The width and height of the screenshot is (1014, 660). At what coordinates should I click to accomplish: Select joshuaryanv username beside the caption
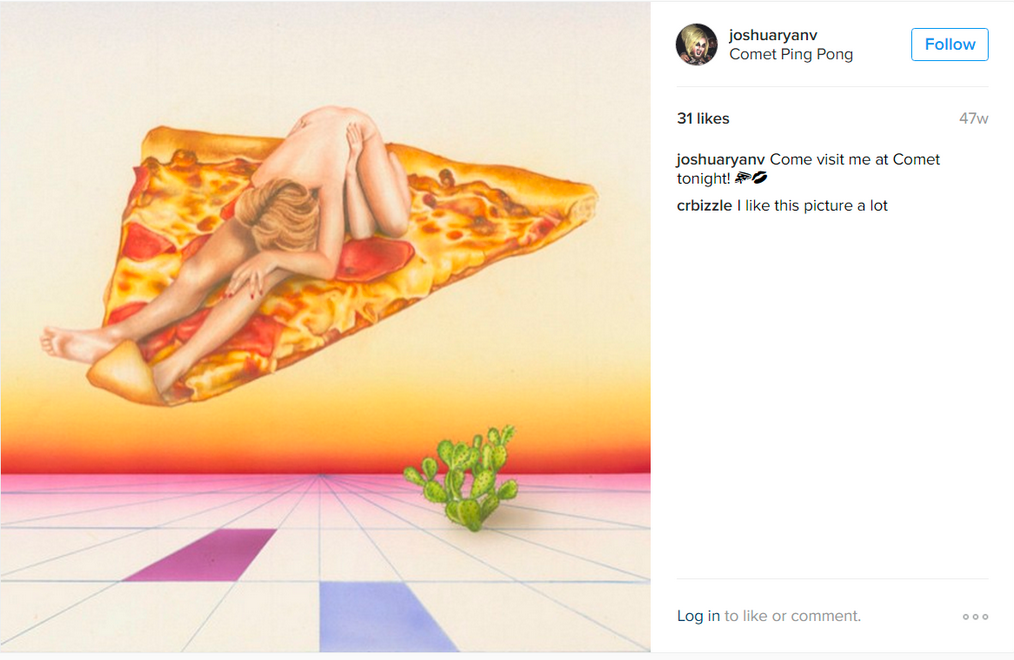720,159
